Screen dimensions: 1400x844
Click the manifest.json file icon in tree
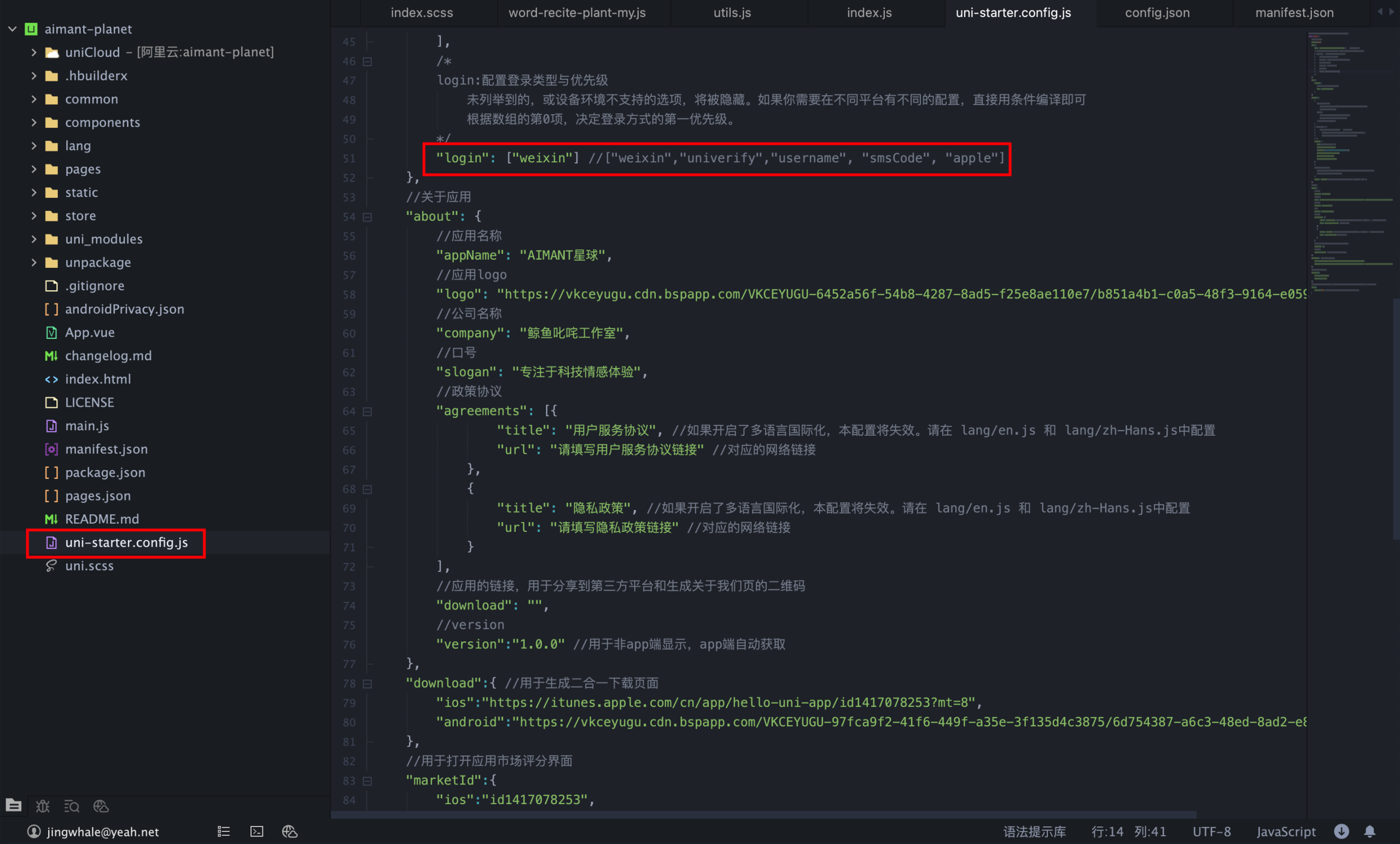(x=51, y=449)
